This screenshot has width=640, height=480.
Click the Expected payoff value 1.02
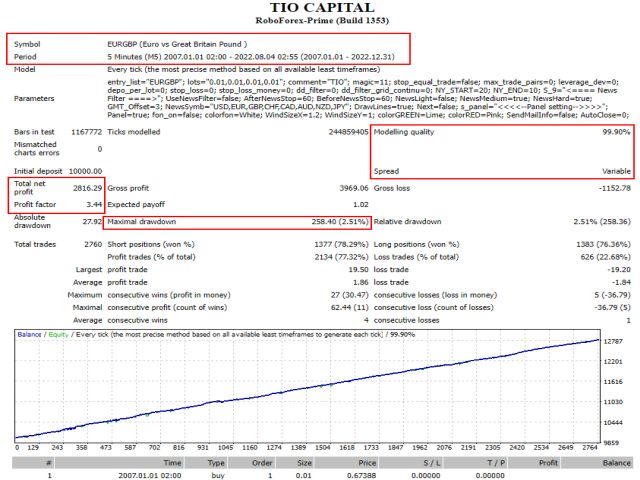click(x=360, y=204)
